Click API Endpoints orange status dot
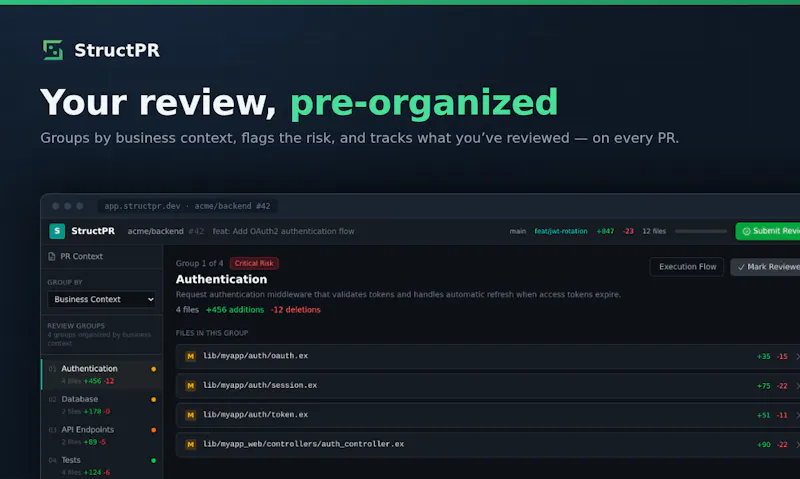800x479 pixels. [154, 430]
